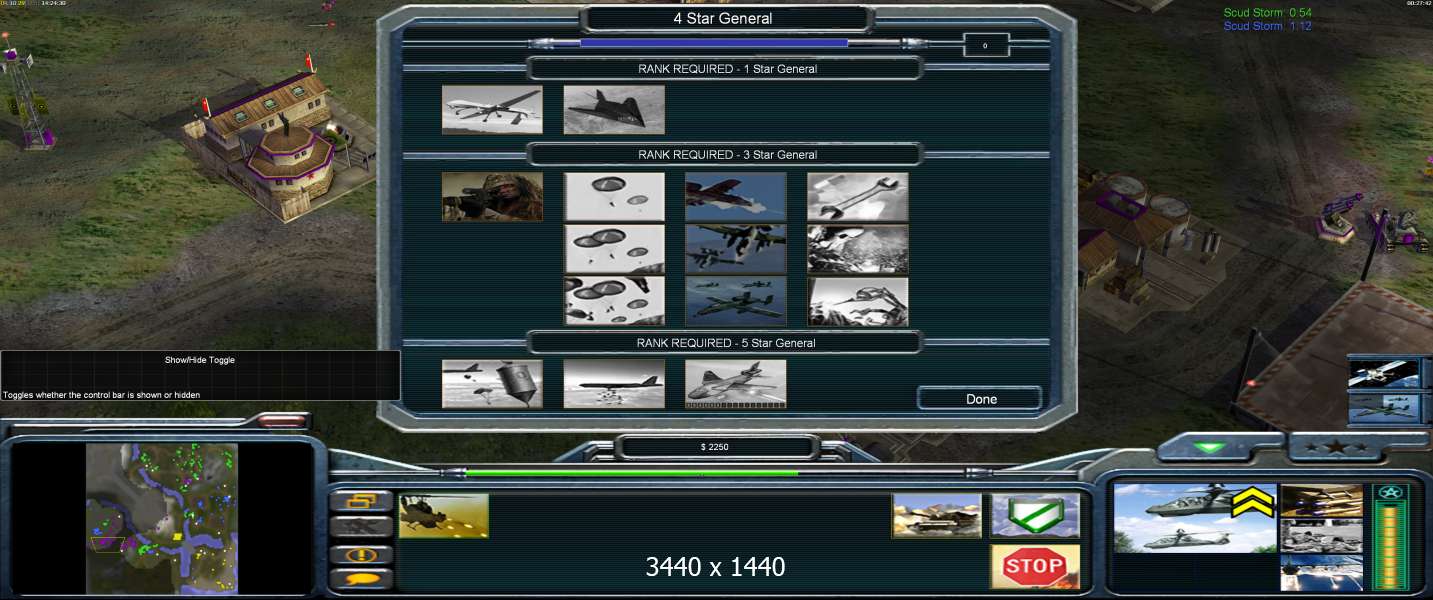Click the green bar above the command panel
Screen dimensions: 1433x600
pos(632,473)
